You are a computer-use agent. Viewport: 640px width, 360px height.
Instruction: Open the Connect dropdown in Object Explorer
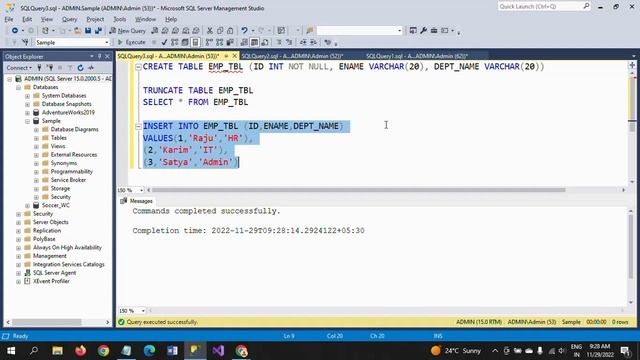[x=19, y=68]
